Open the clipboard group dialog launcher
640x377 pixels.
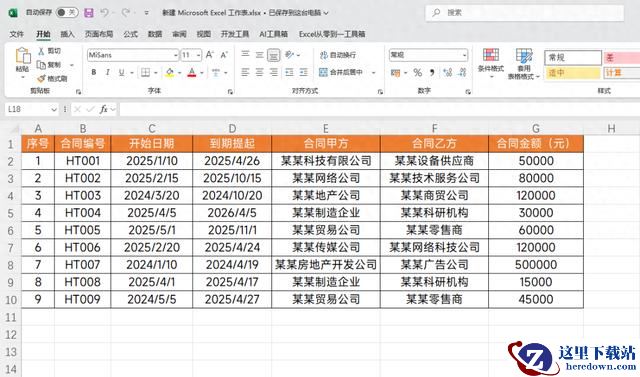point(78,92)
